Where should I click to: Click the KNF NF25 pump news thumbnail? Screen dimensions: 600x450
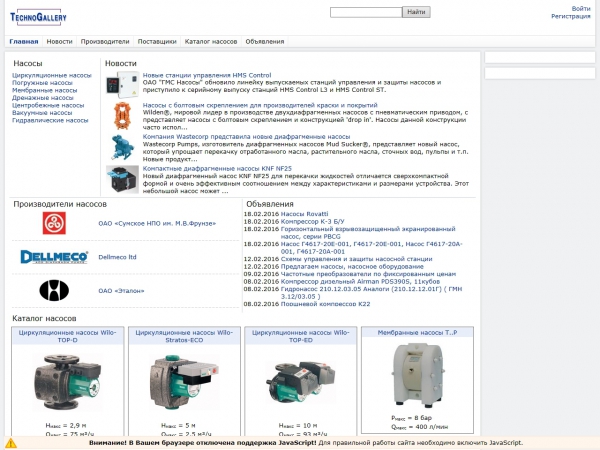click(122, 179)
